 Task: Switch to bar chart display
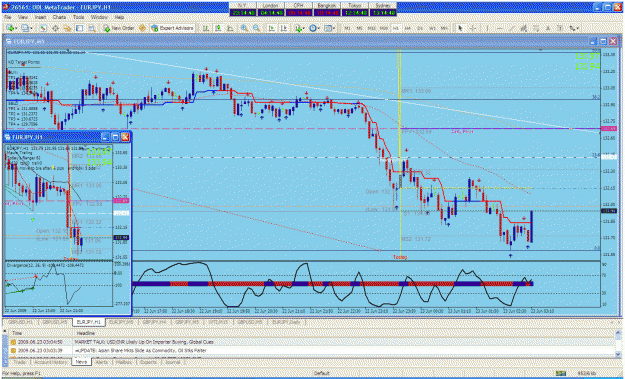click(x=206, y=28)
